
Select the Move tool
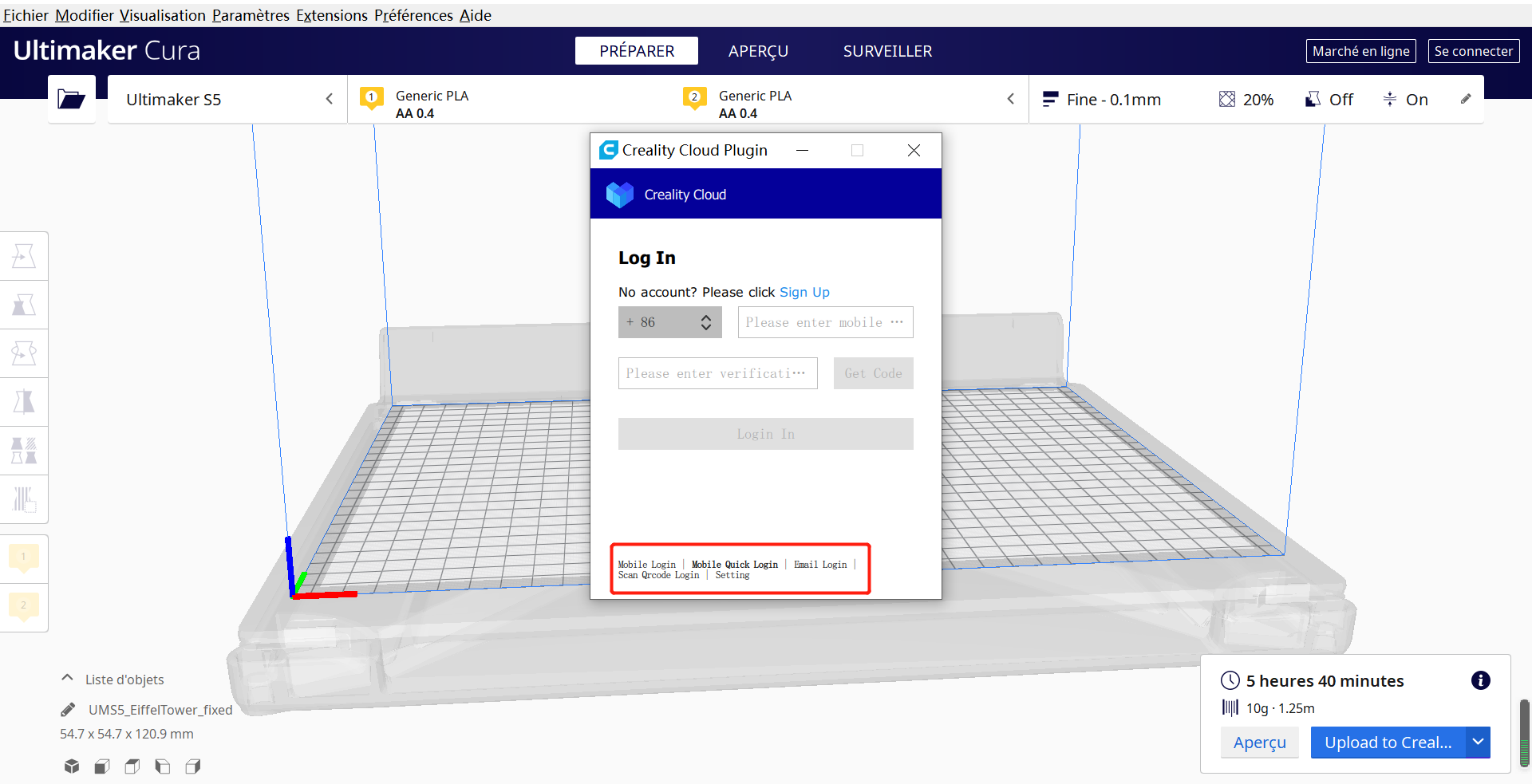pos(24,255)
